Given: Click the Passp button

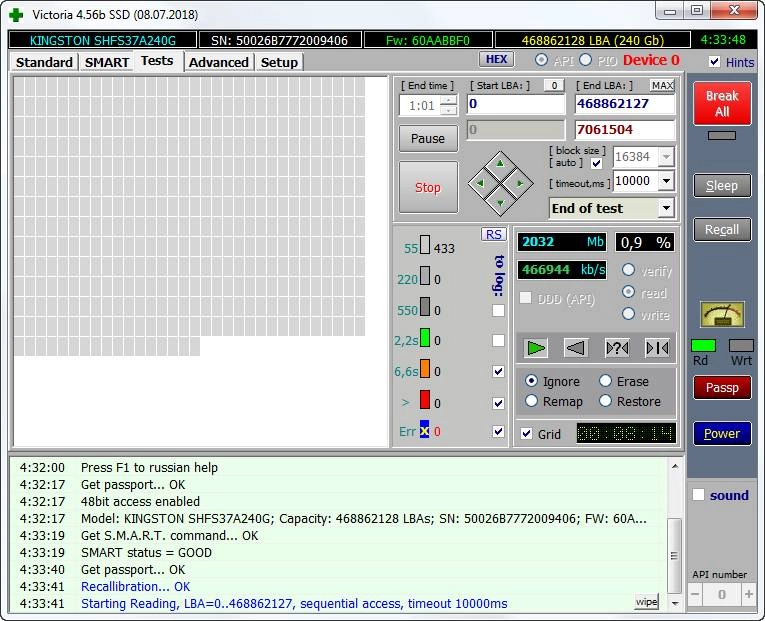Looking at the screenshot, I should [722, 387].
